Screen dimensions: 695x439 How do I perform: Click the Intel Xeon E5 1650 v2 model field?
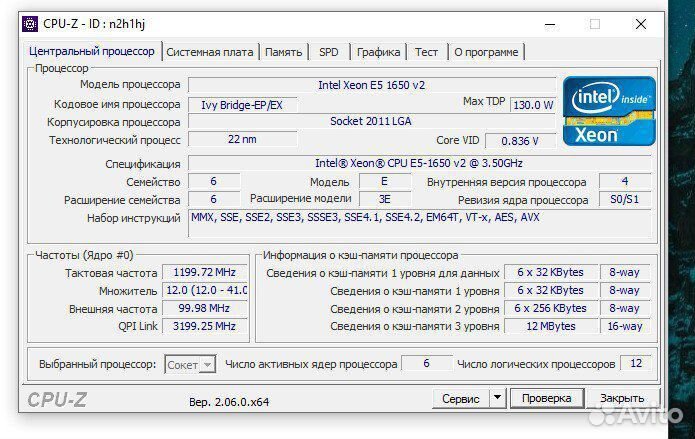click(371, 85)
